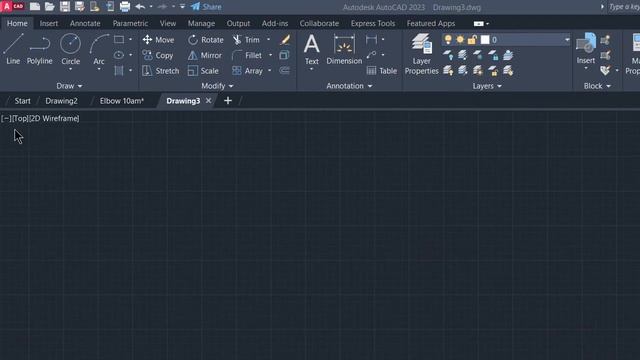Switch to the Drawing2 file tab
640x360 pixels.
tap(61, 101)
